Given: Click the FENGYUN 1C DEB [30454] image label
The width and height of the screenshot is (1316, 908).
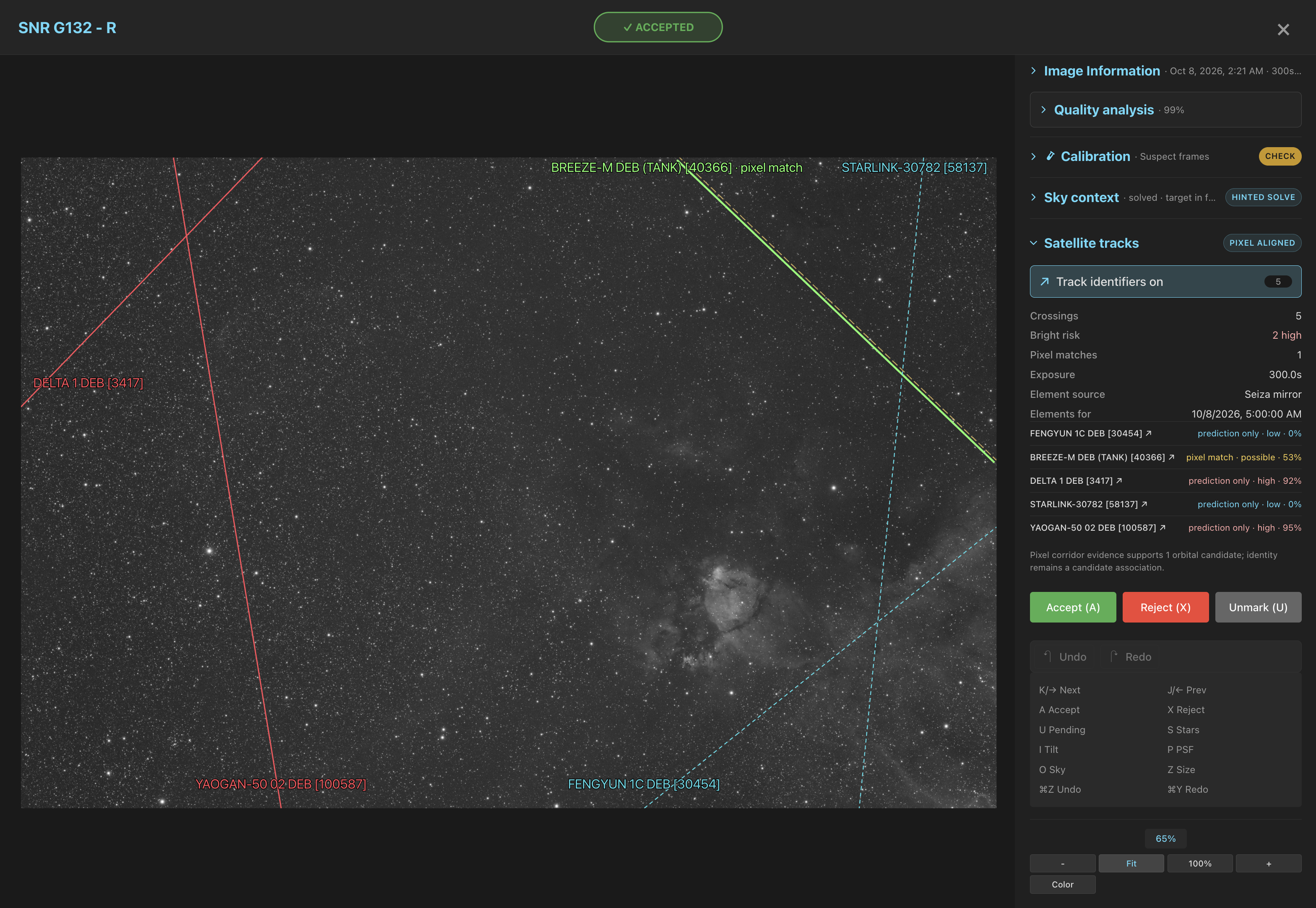Looking at the screenshot, I should tap(643, 784).
